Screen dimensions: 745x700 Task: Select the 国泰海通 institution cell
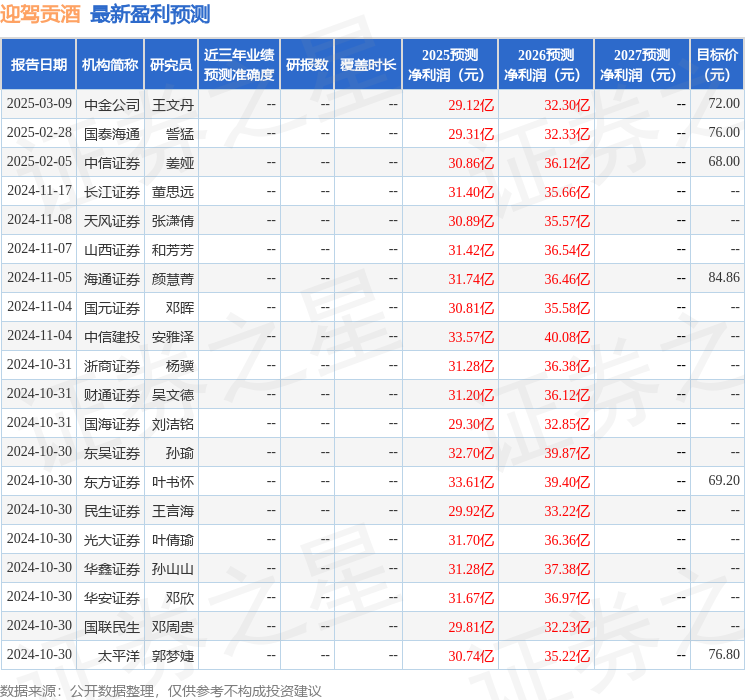coord(112,134)
